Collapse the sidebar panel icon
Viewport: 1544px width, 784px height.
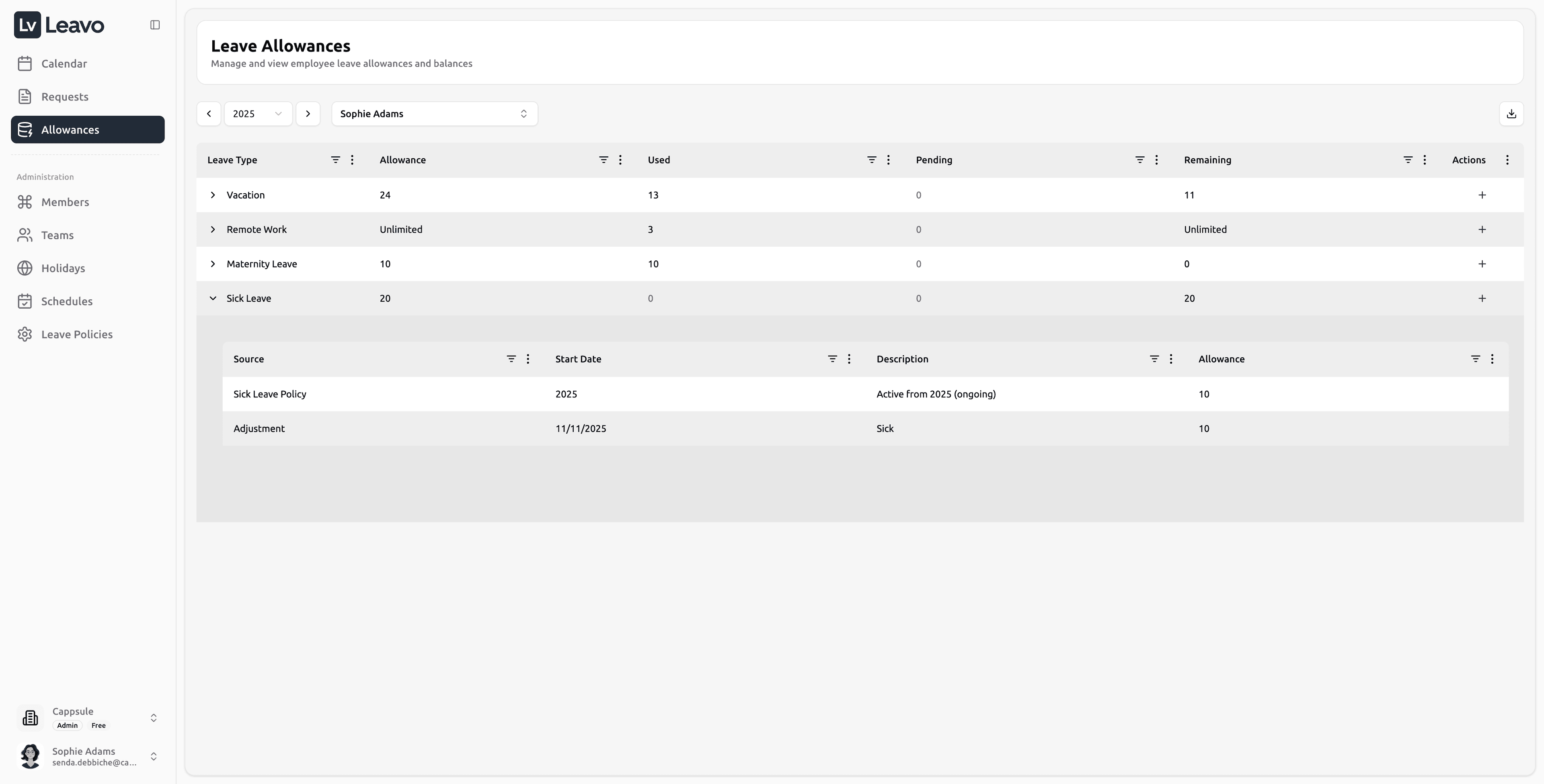click(x=155, y=25)
